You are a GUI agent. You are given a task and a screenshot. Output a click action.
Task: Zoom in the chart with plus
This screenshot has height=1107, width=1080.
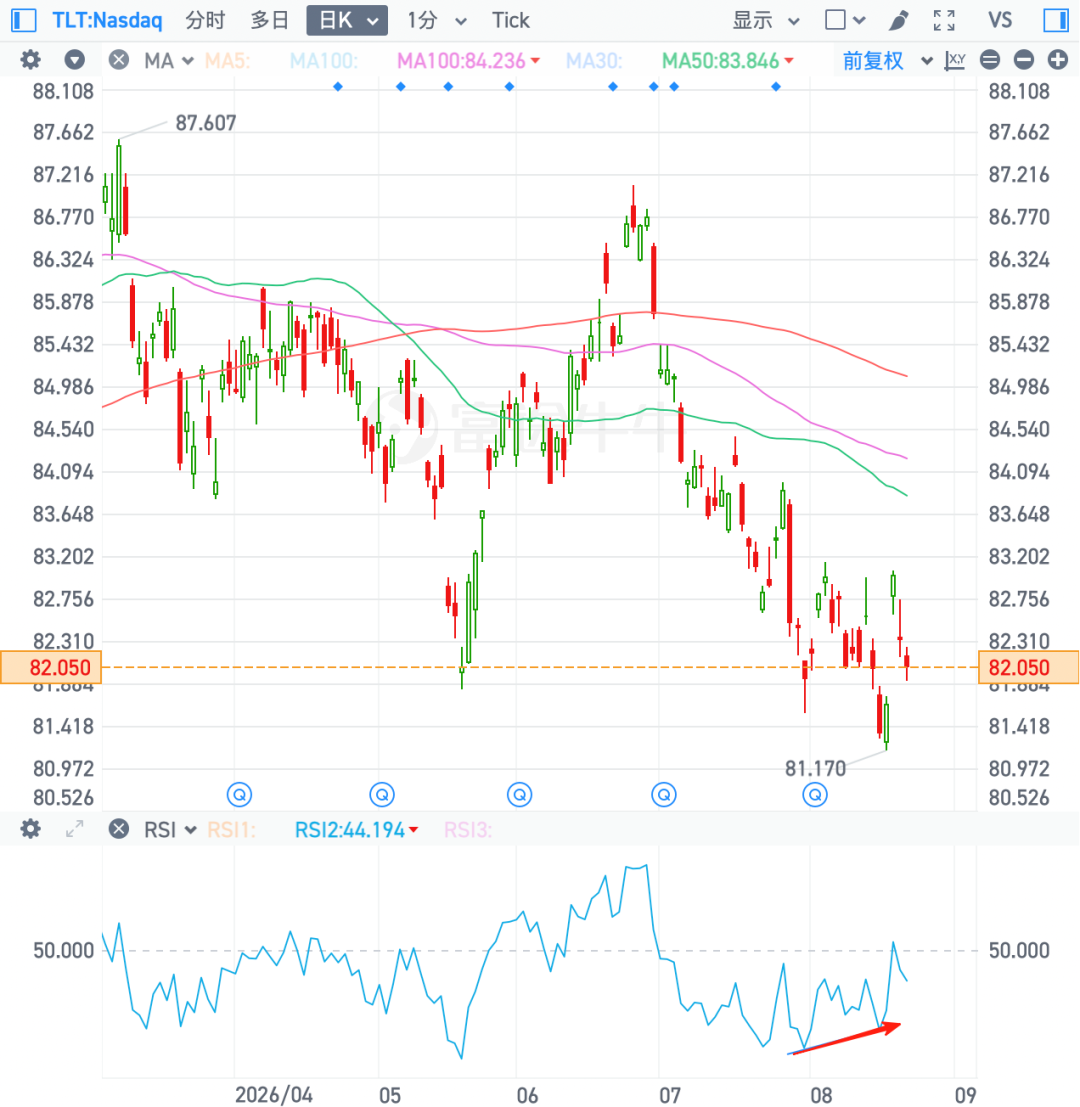click(x=1057, y=60)
